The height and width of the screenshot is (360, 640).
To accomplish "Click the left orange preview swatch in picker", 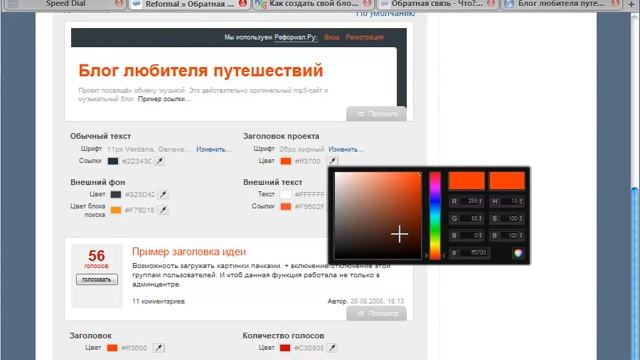I will pyautogui.click(x=467, y=181).
